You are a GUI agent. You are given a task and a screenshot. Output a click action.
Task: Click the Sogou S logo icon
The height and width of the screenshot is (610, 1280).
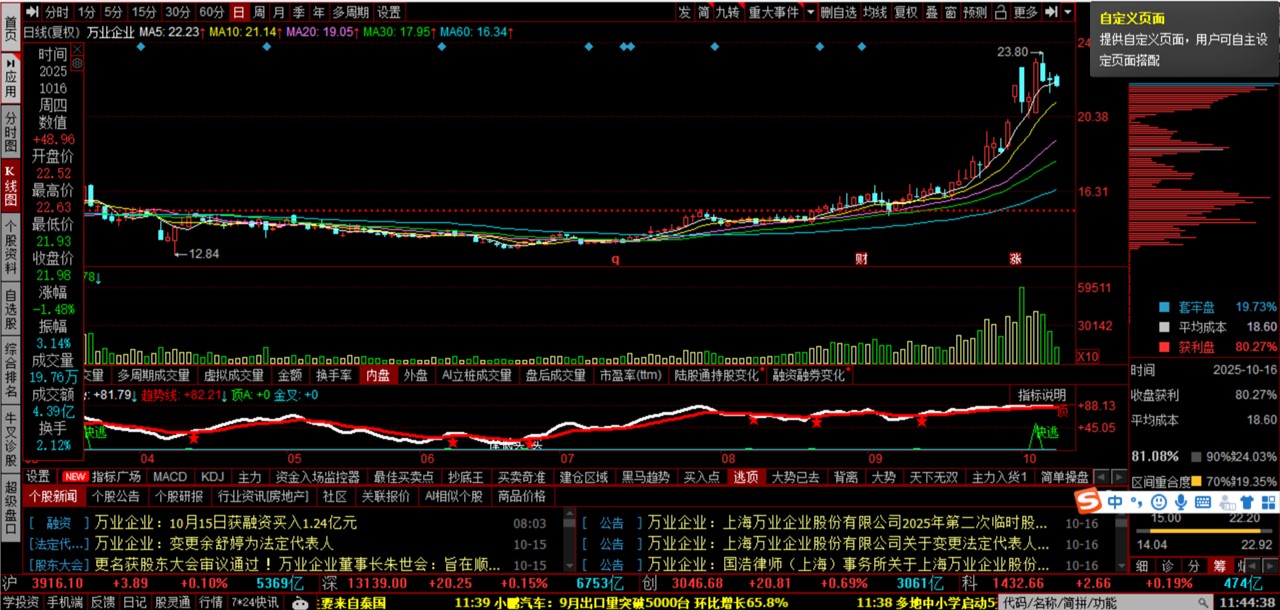(1087, 500)
